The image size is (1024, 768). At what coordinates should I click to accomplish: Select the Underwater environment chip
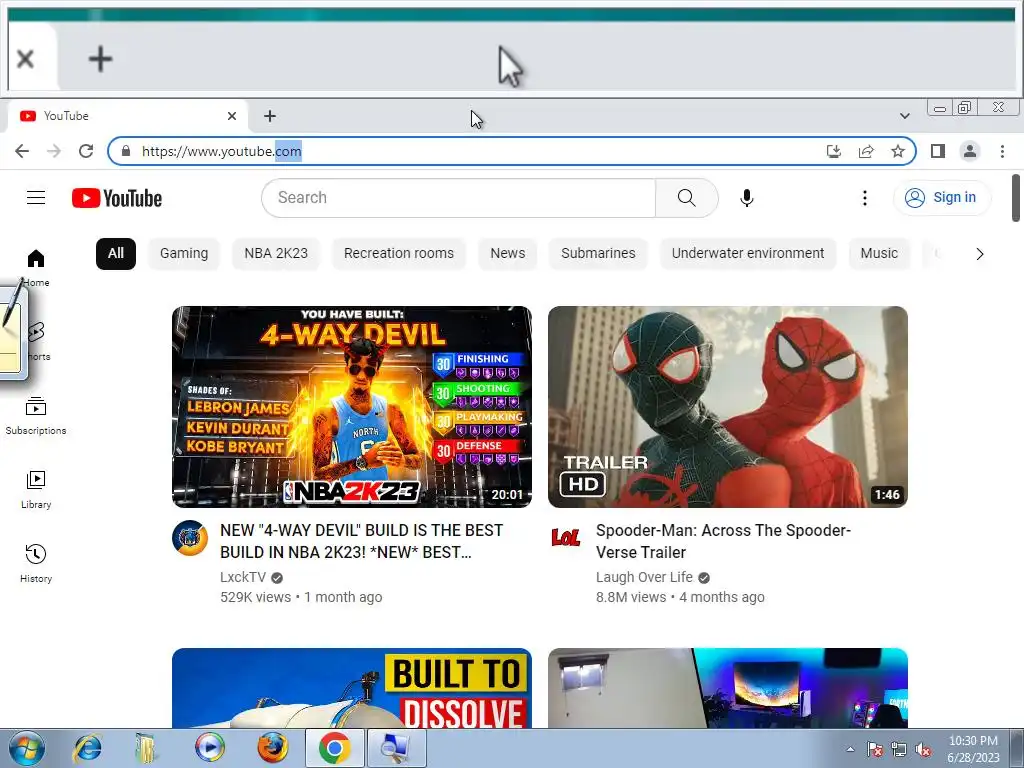(x=748, y=253)
